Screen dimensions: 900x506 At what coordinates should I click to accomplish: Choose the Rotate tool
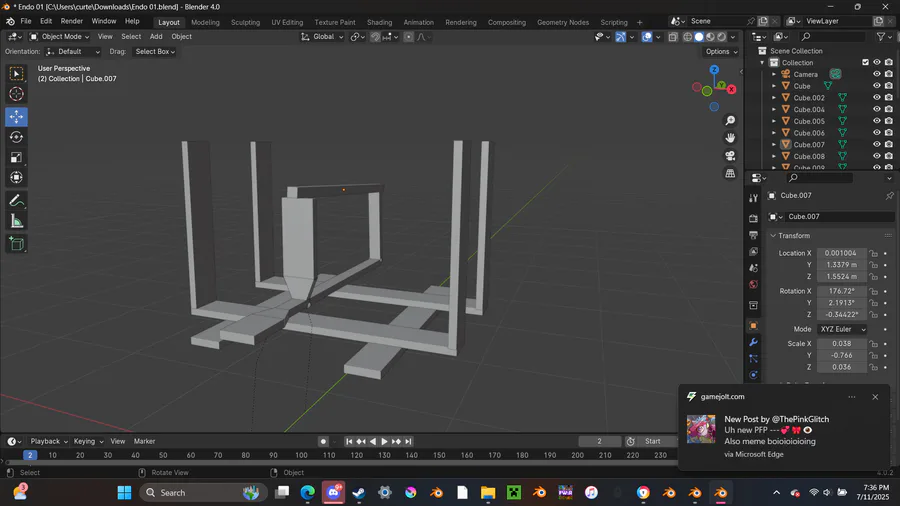[x=16, y=137]
